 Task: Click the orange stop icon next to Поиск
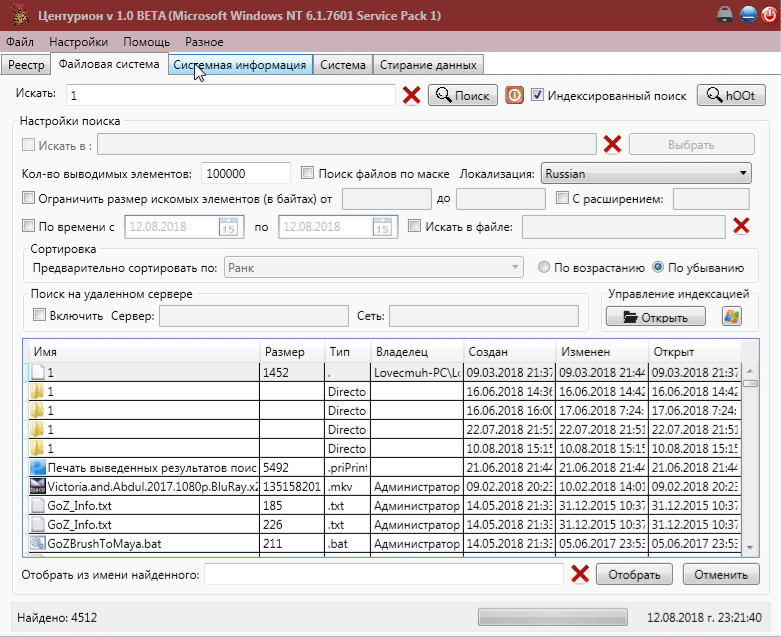[x=514, y=95]
